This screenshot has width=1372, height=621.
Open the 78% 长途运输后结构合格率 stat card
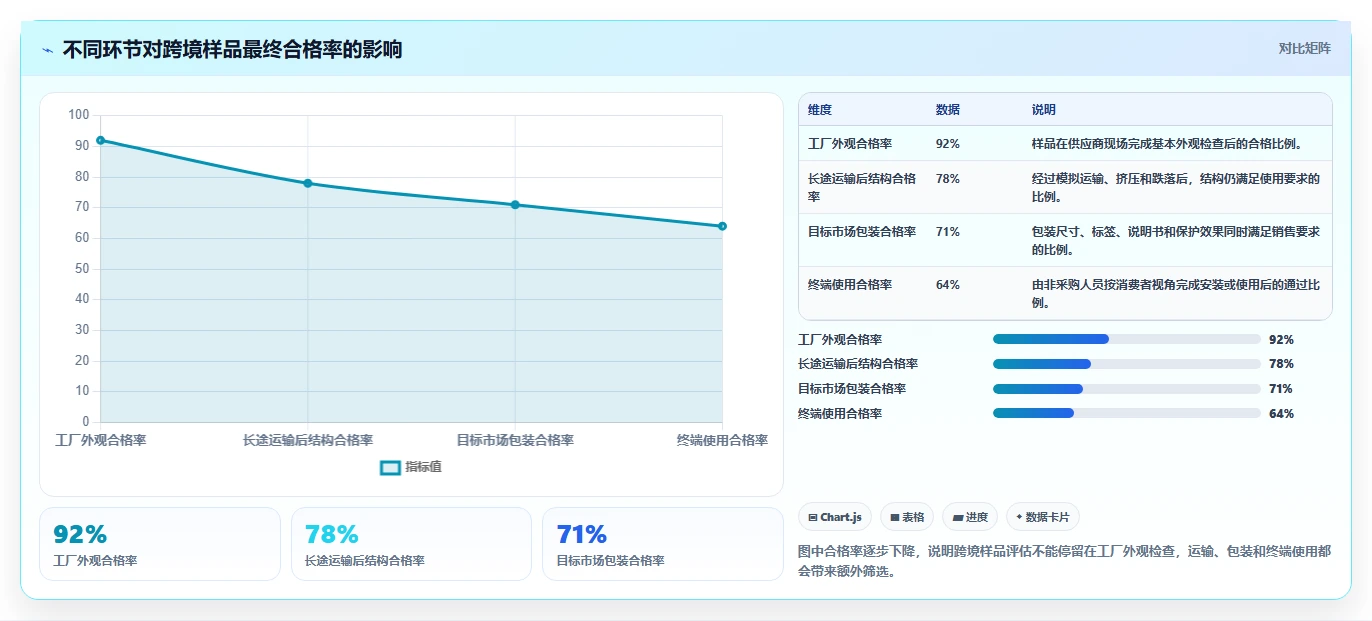pyautogui.click(x=411, y=544)
